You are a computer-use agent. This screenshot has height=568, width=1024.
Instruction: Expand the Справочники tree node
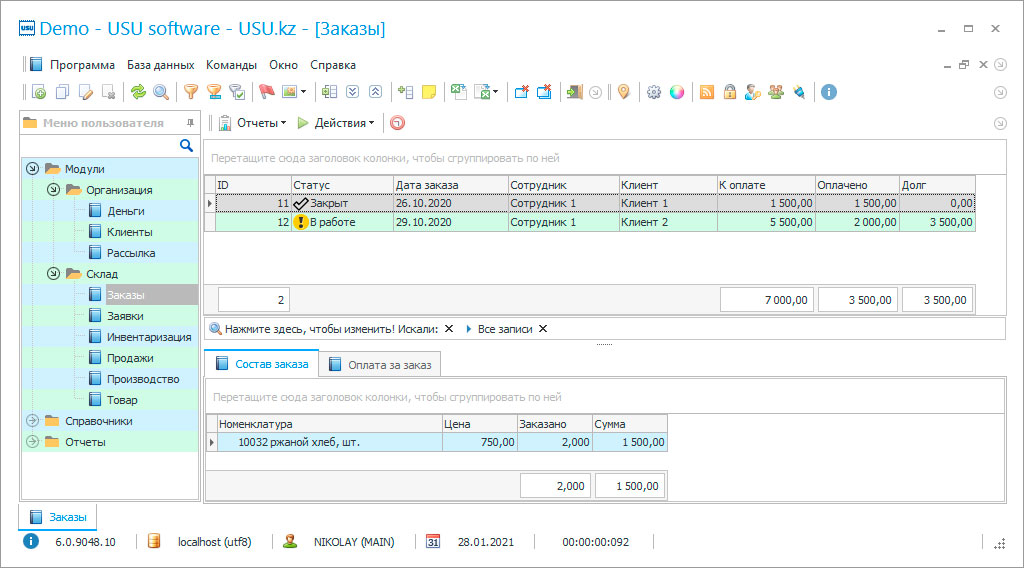point(32,420)
